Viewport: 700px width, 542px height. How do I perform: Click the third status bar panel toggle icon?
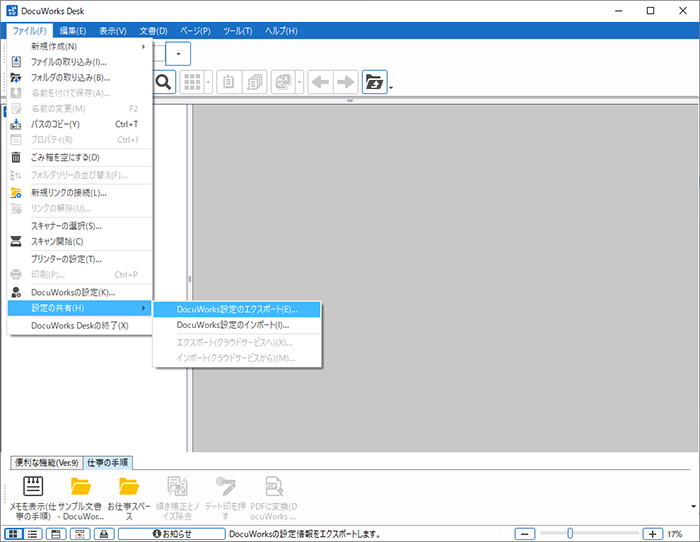(56, 534)
